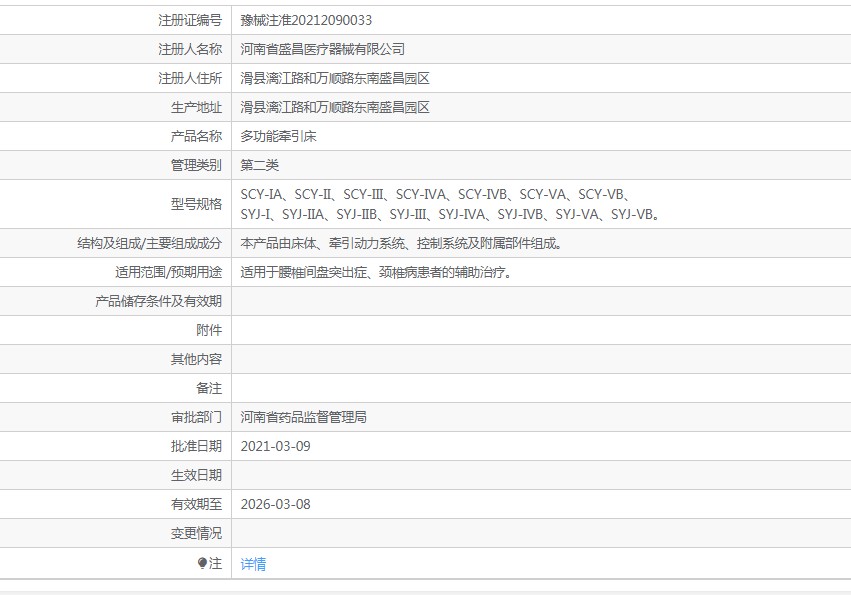Select expiry date 2026-03-08
This screenshot has height=595, width=851.
click(275, 504)
